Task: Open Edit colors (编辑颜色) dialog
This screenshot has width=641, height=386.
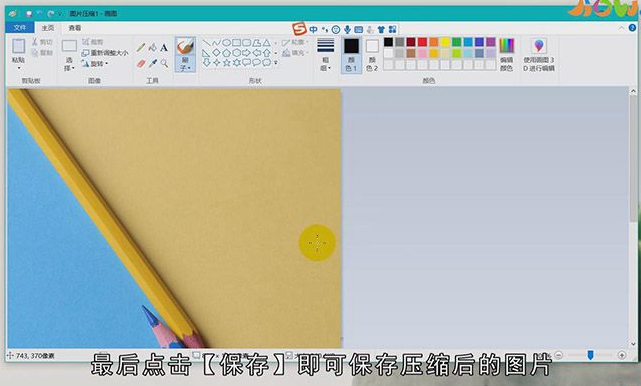Action: 507,54
